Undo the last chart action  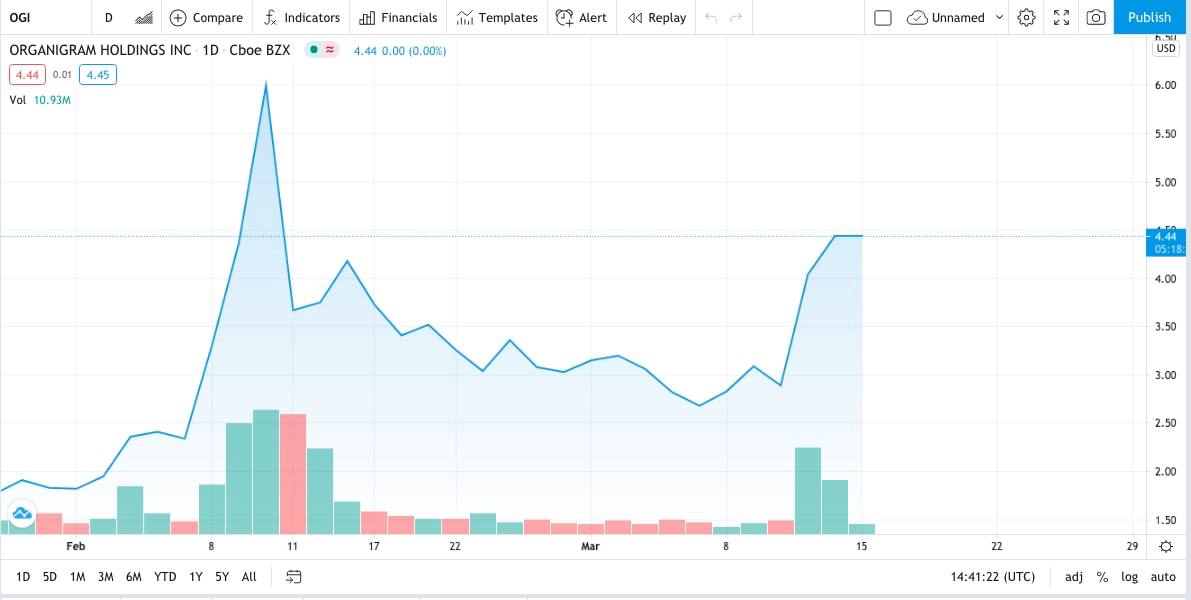(x=711, y=17)
